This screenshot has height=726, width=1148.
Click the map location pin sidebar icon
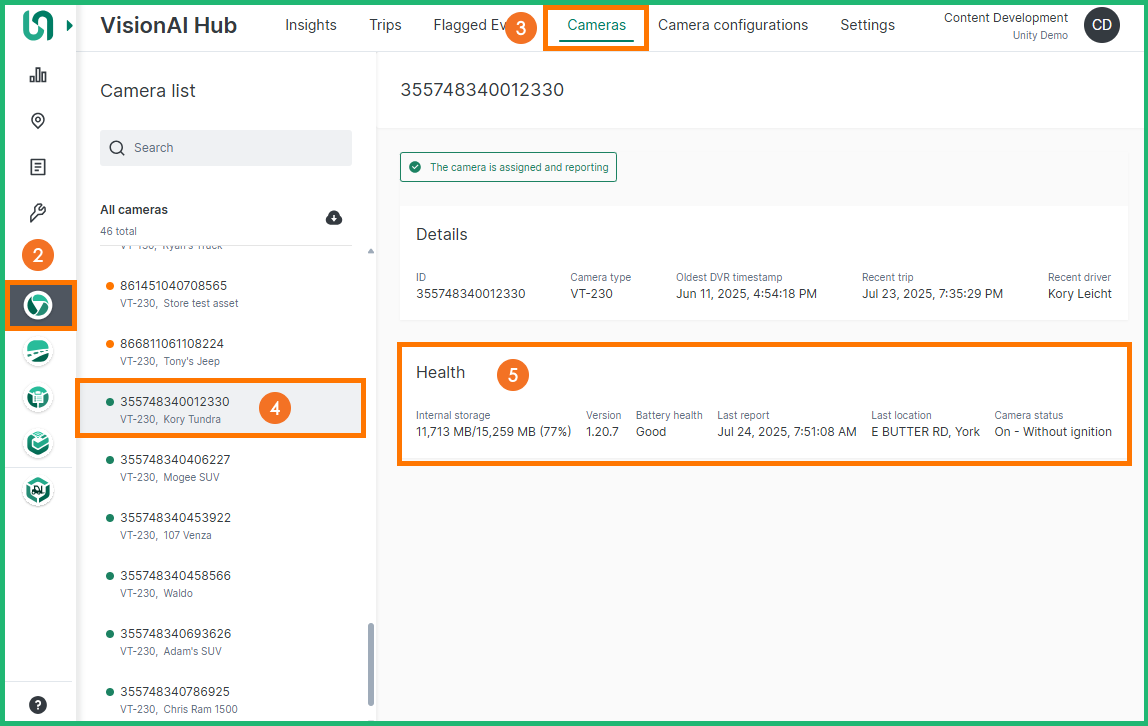pos(38,121)
